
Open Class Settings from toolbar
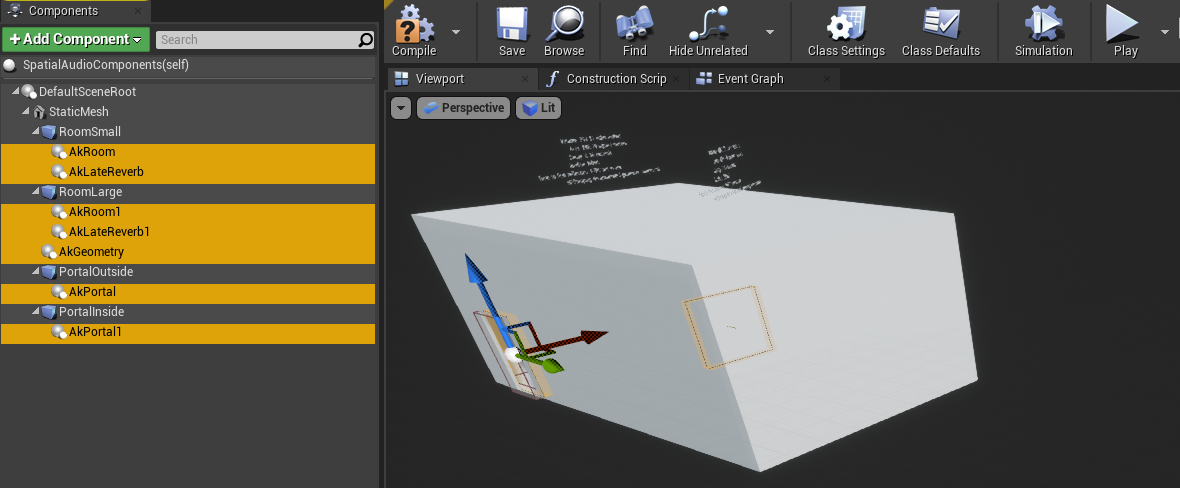[845, 26]
